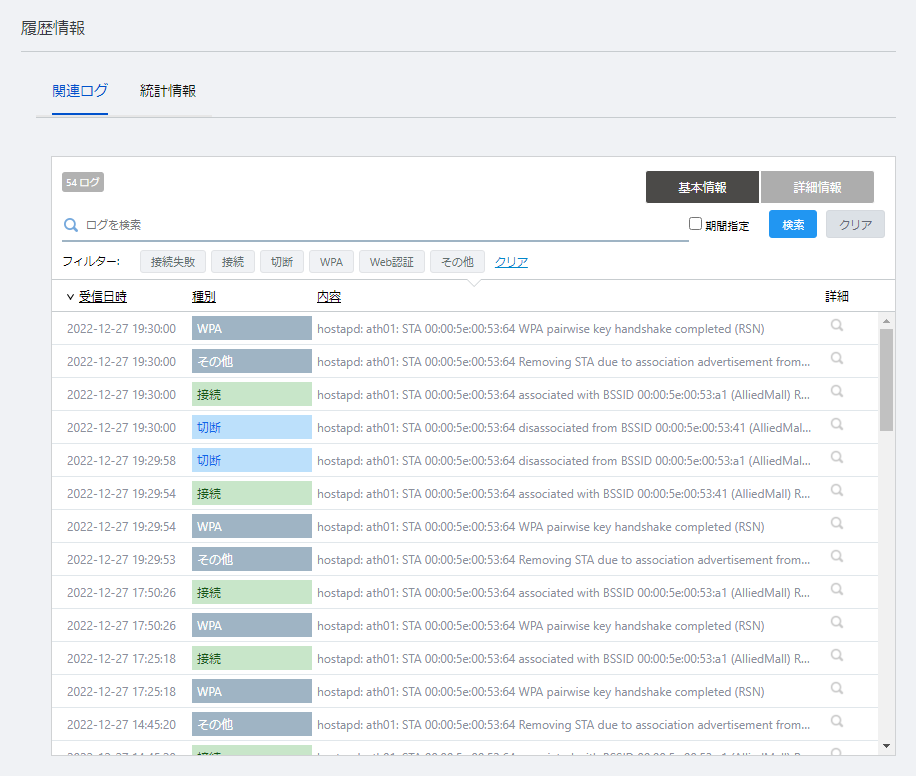
Task: Open details of 14:45:20 その他 log row
Action: pyautogui.click(x=836, y=721)
